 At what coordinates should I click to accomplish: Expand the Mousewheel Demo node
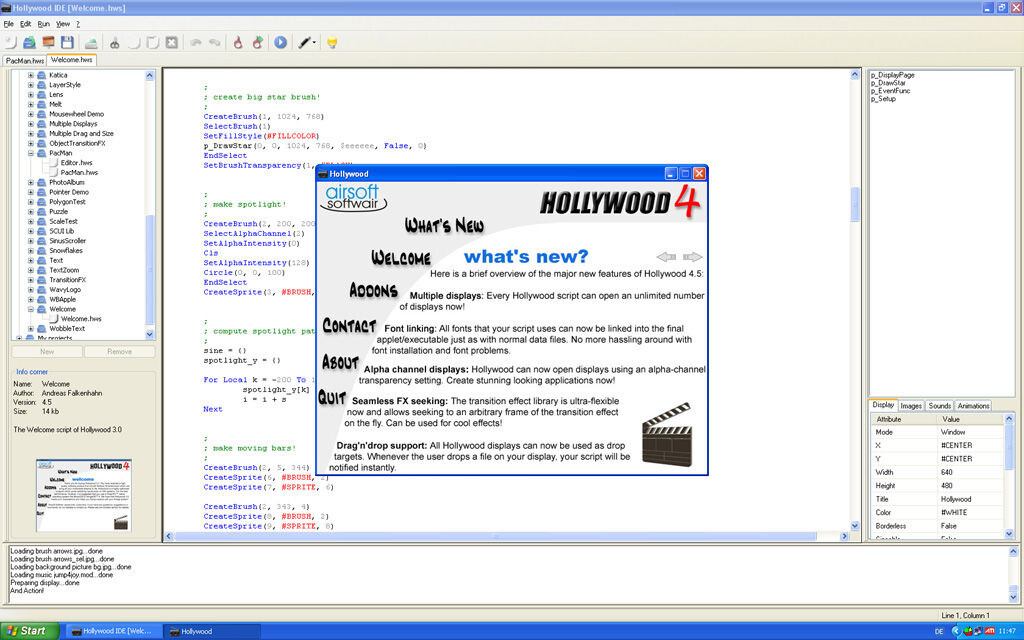pyautogui.click(x=31, y=114)
